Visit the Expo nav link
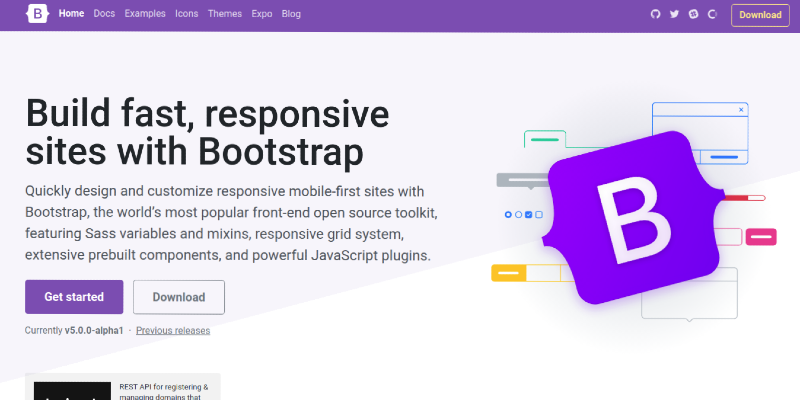 tap(262, 15)
